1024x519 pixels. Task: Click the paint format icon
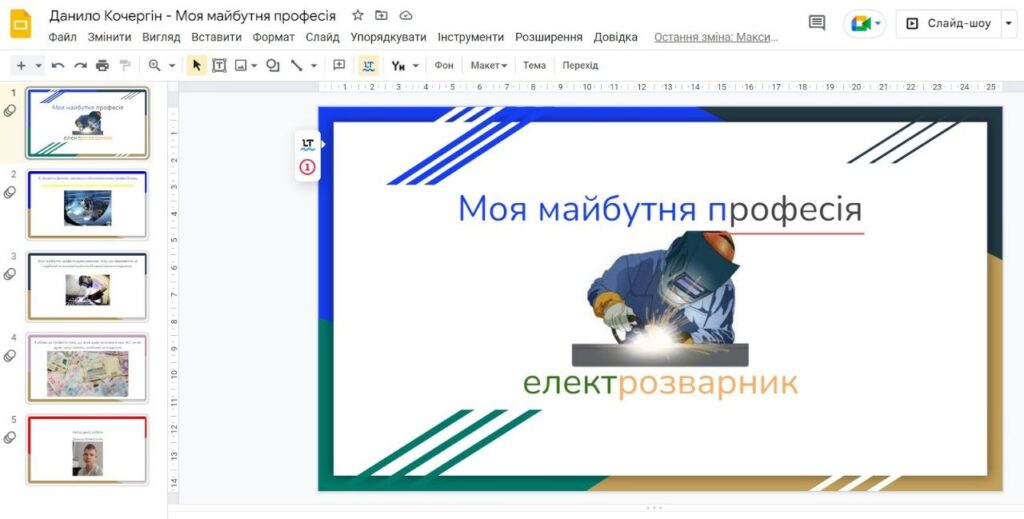coord(125,65)
